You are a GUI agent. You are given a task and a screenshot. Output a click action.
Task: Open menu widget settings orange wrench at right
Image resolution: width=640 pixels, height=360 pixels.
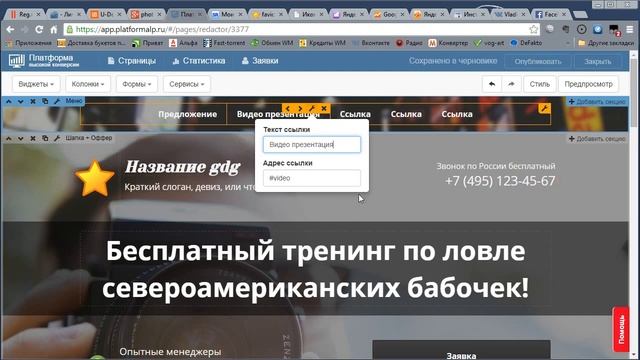[544, 108]
